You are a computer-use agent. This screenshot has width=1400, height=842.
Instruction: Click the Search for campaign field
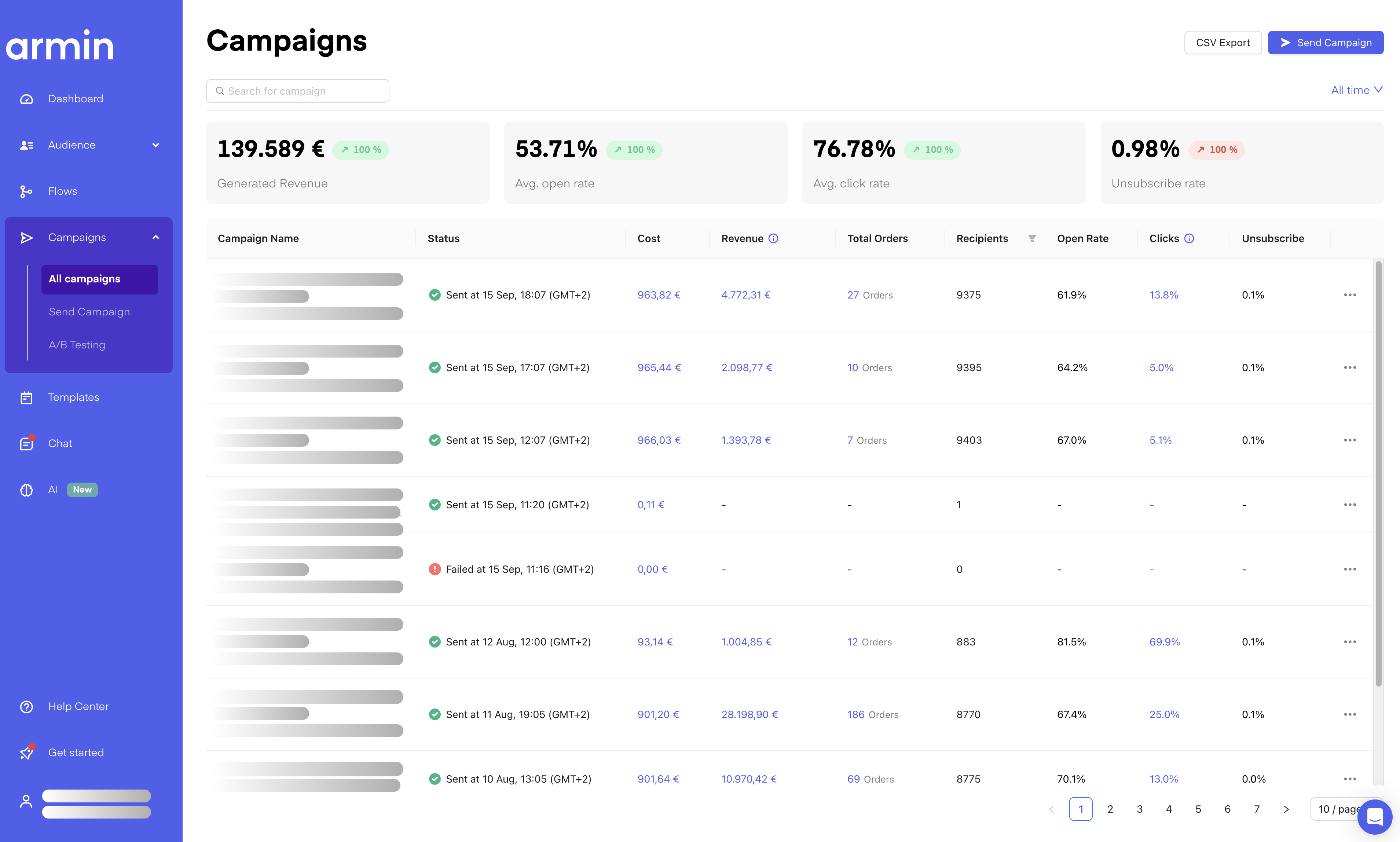(x=298, y=91)
